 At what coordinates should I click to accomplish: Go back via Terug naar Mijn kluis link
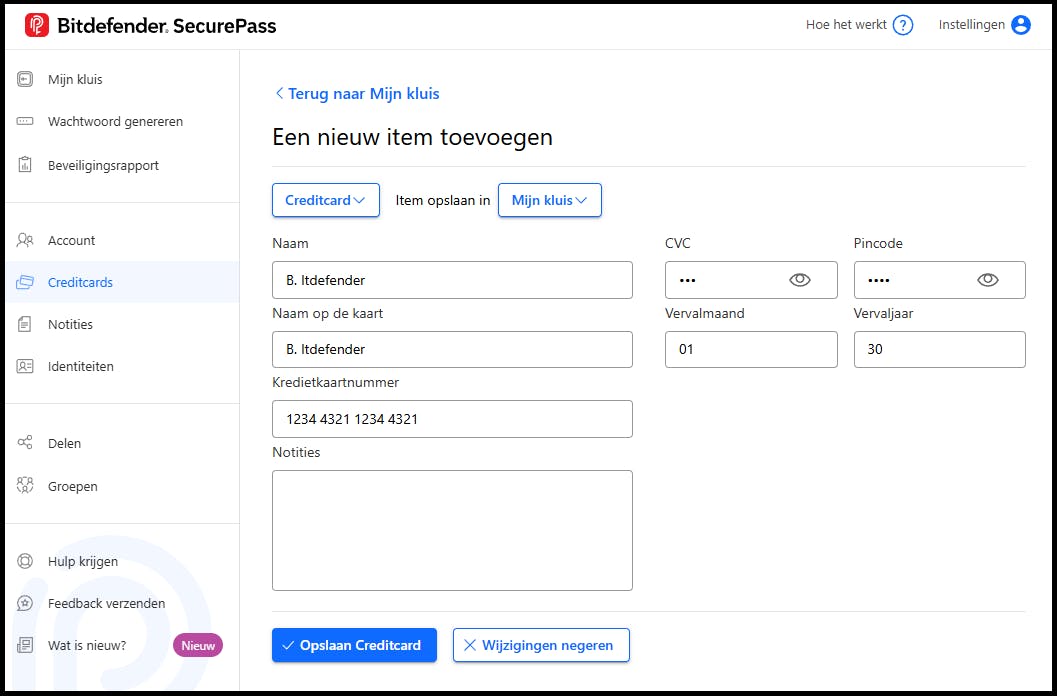point(357,93)
